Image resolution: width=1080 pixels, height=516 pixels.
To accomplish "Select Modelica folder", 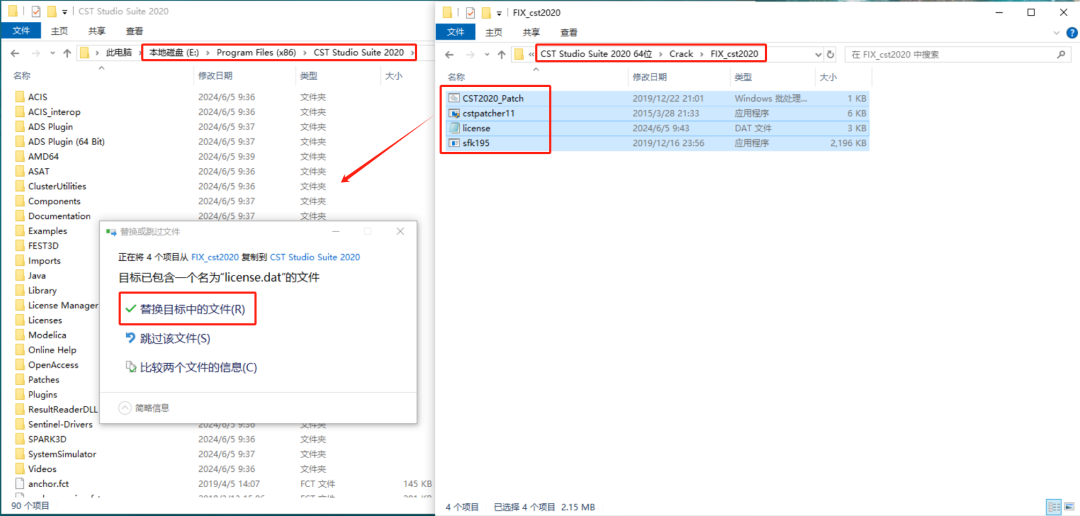I will pyautogui.click(x=47, y=335).
